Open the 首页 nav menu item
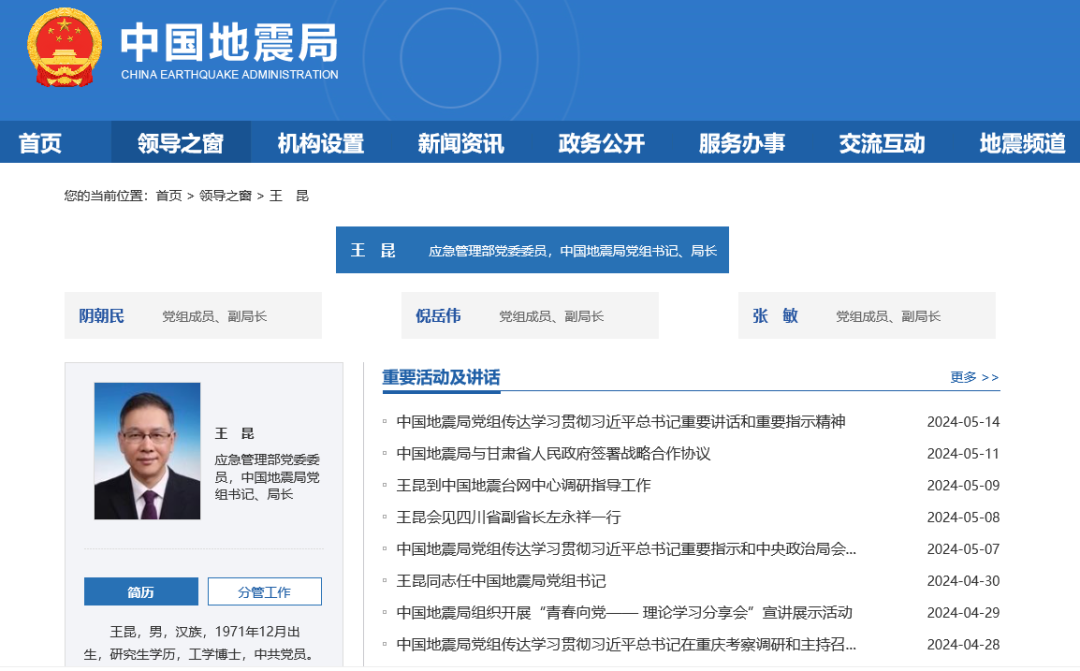Viewport: 1080px width, 671px height. pyautogui.click(x=40, y=143)
